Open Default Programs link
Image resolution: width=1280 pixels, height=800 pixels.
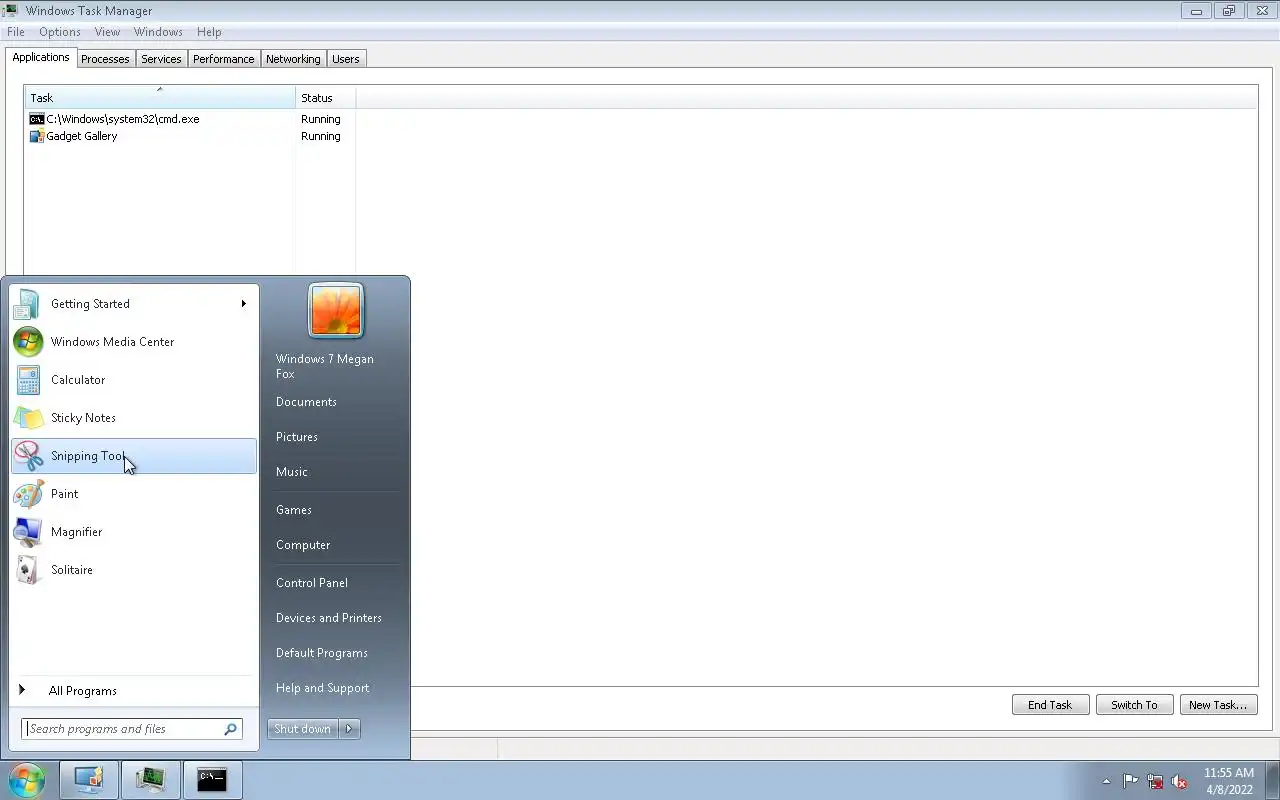click(322, 653)
